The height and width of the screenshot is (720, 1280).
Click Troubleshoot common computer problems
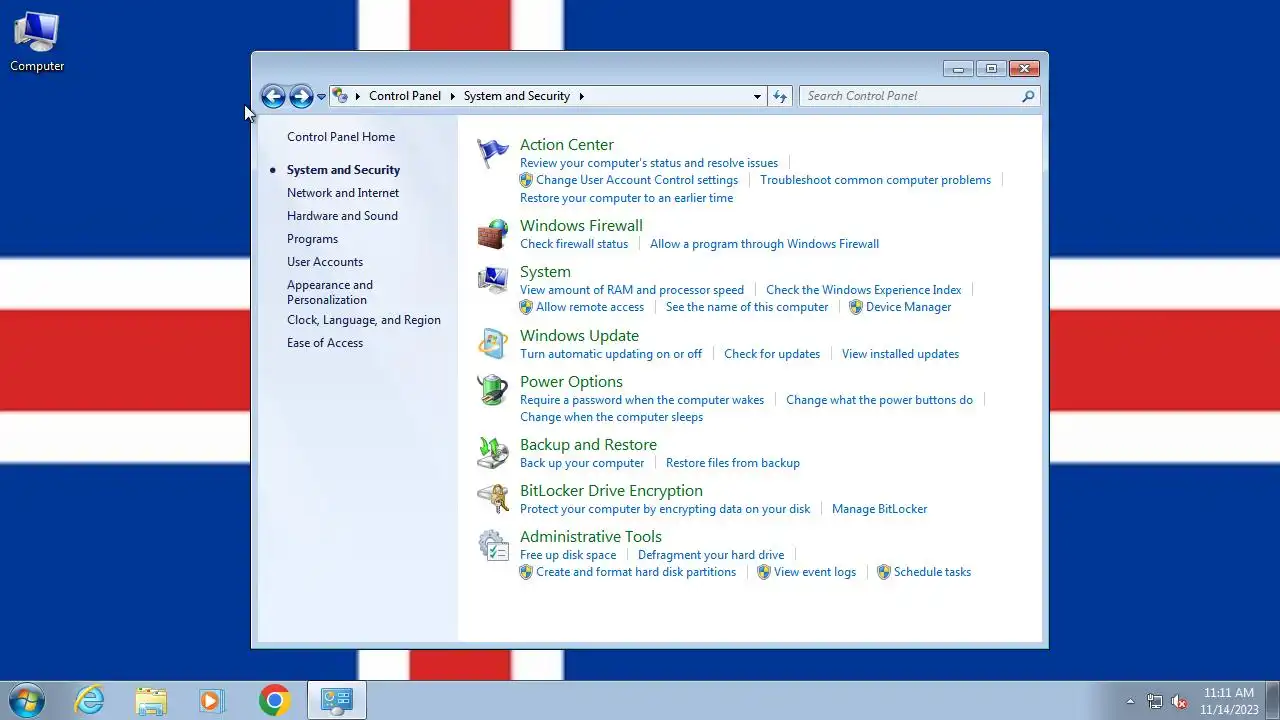pos(875,180)
